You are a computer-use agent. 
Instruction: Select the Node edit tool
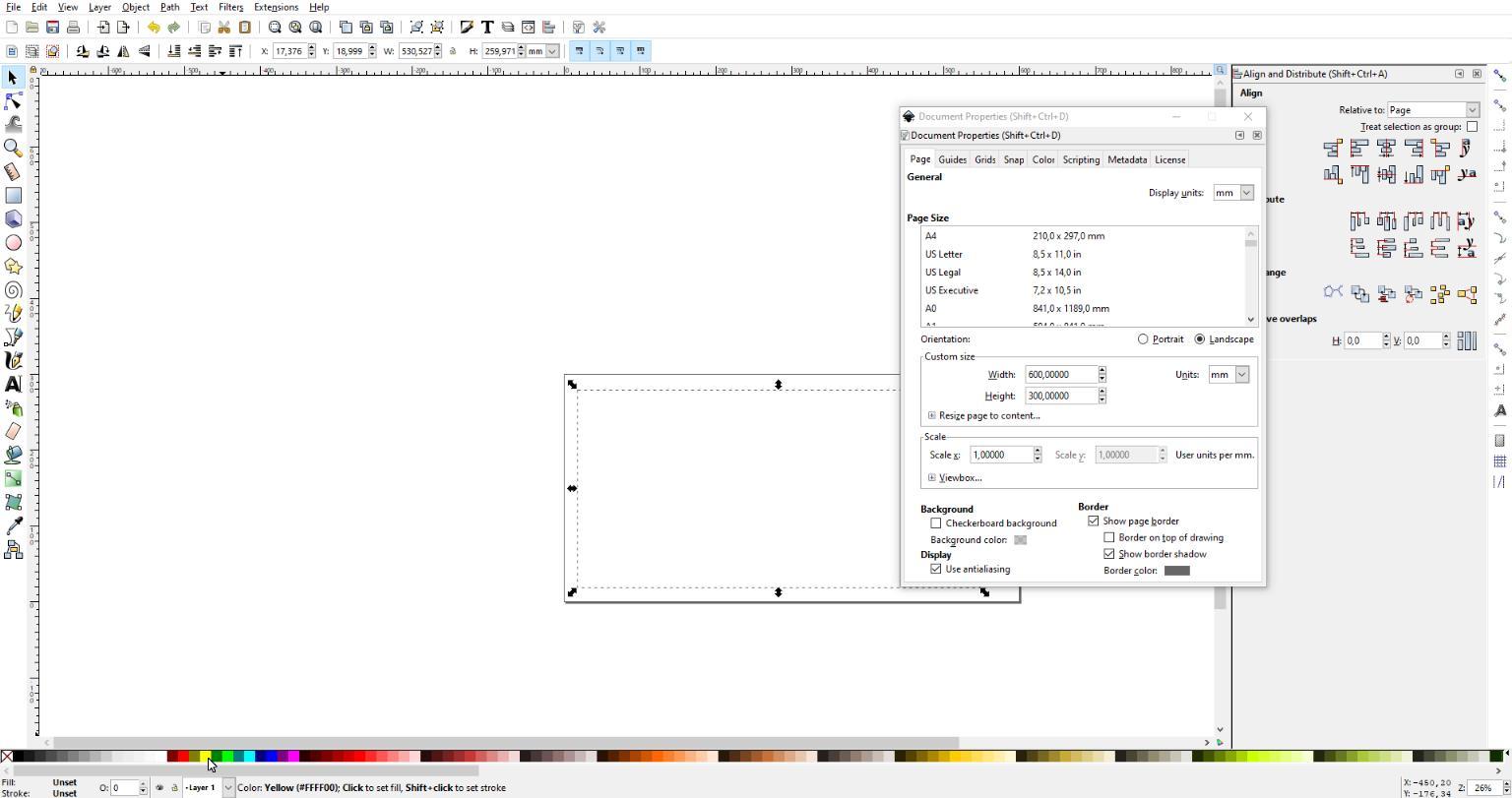[x=13, y=101]
